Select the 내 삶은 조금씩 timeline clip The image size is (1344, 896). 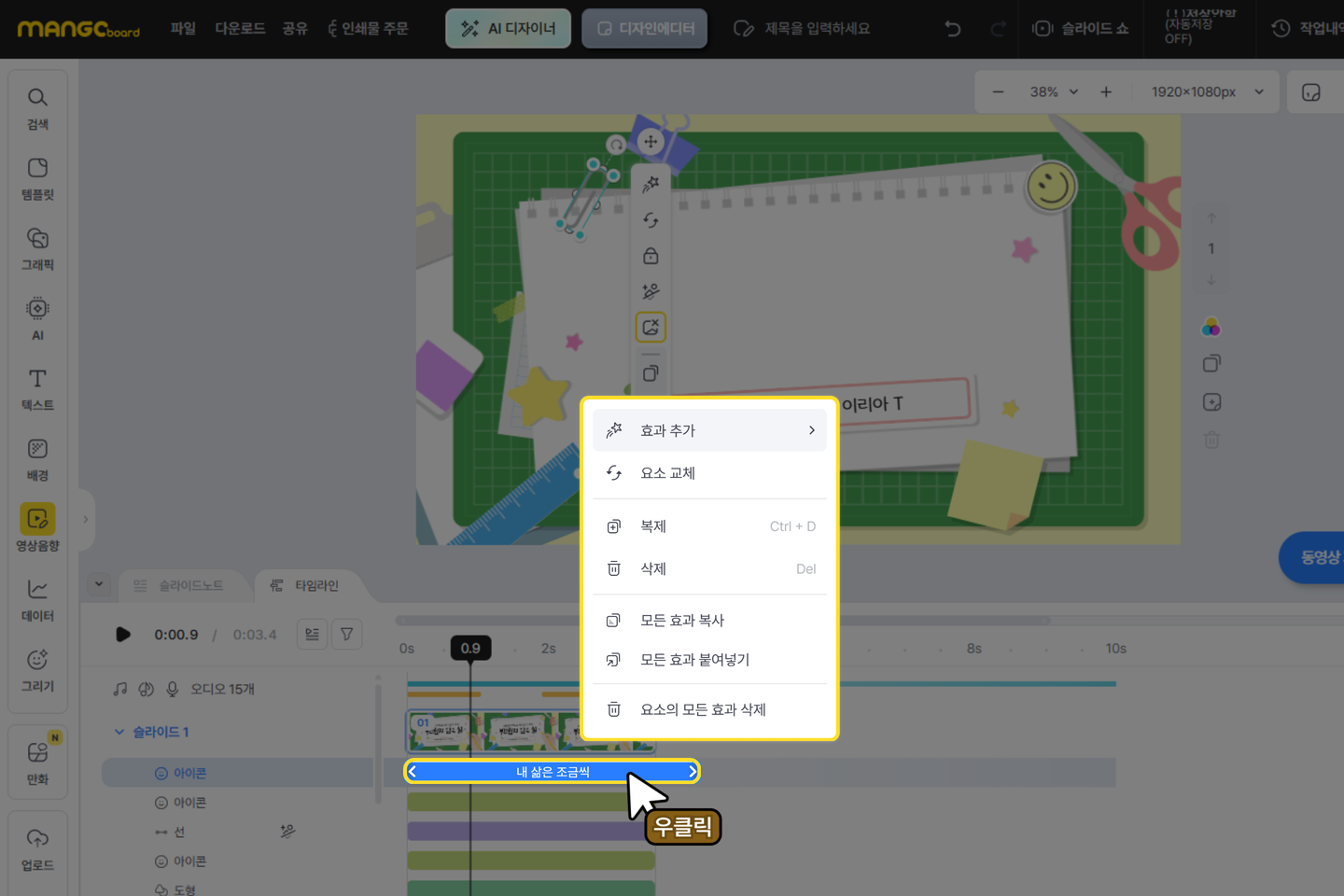(x=552, y=772)
